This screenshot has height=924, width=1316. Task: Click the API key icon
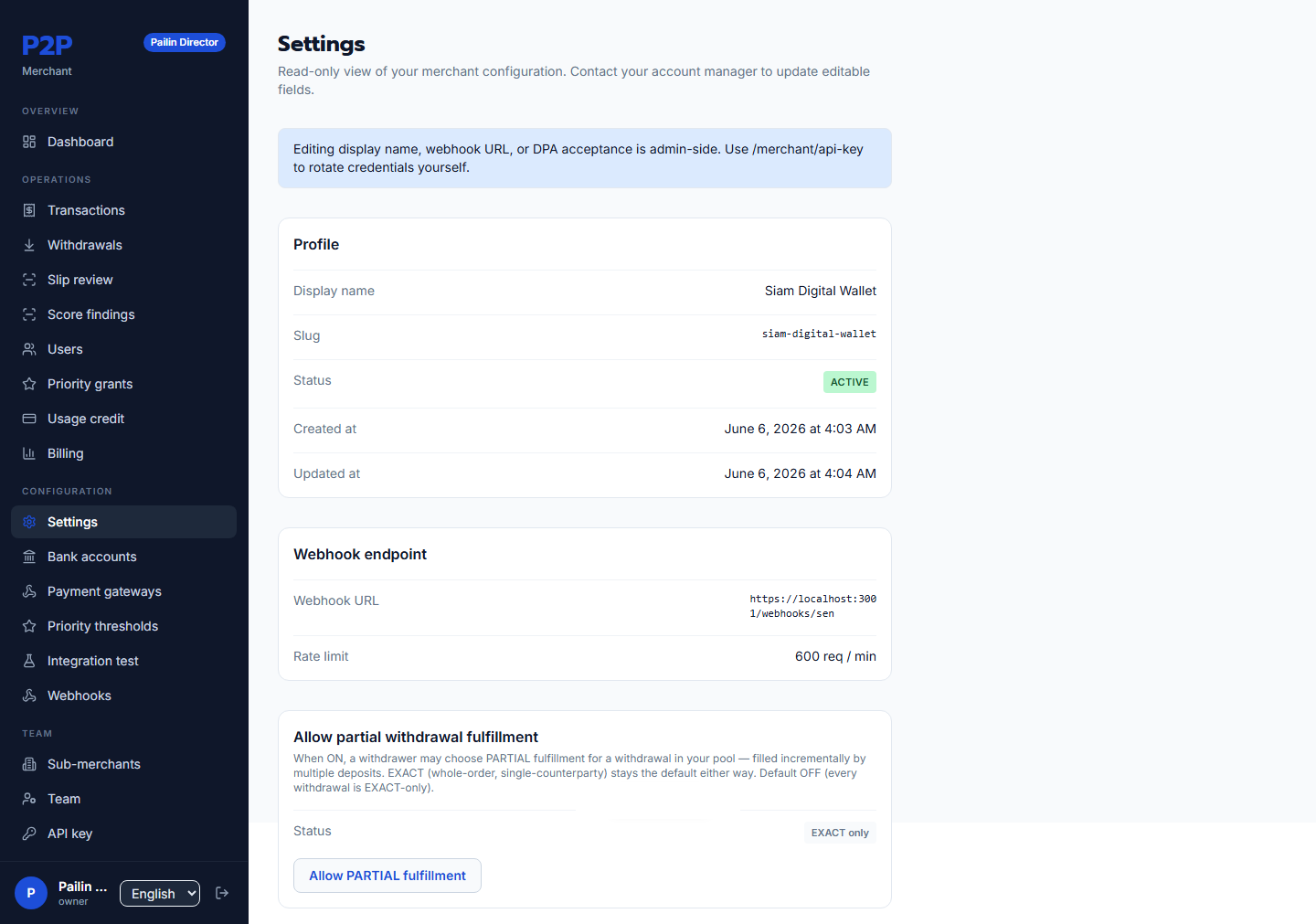29,834
